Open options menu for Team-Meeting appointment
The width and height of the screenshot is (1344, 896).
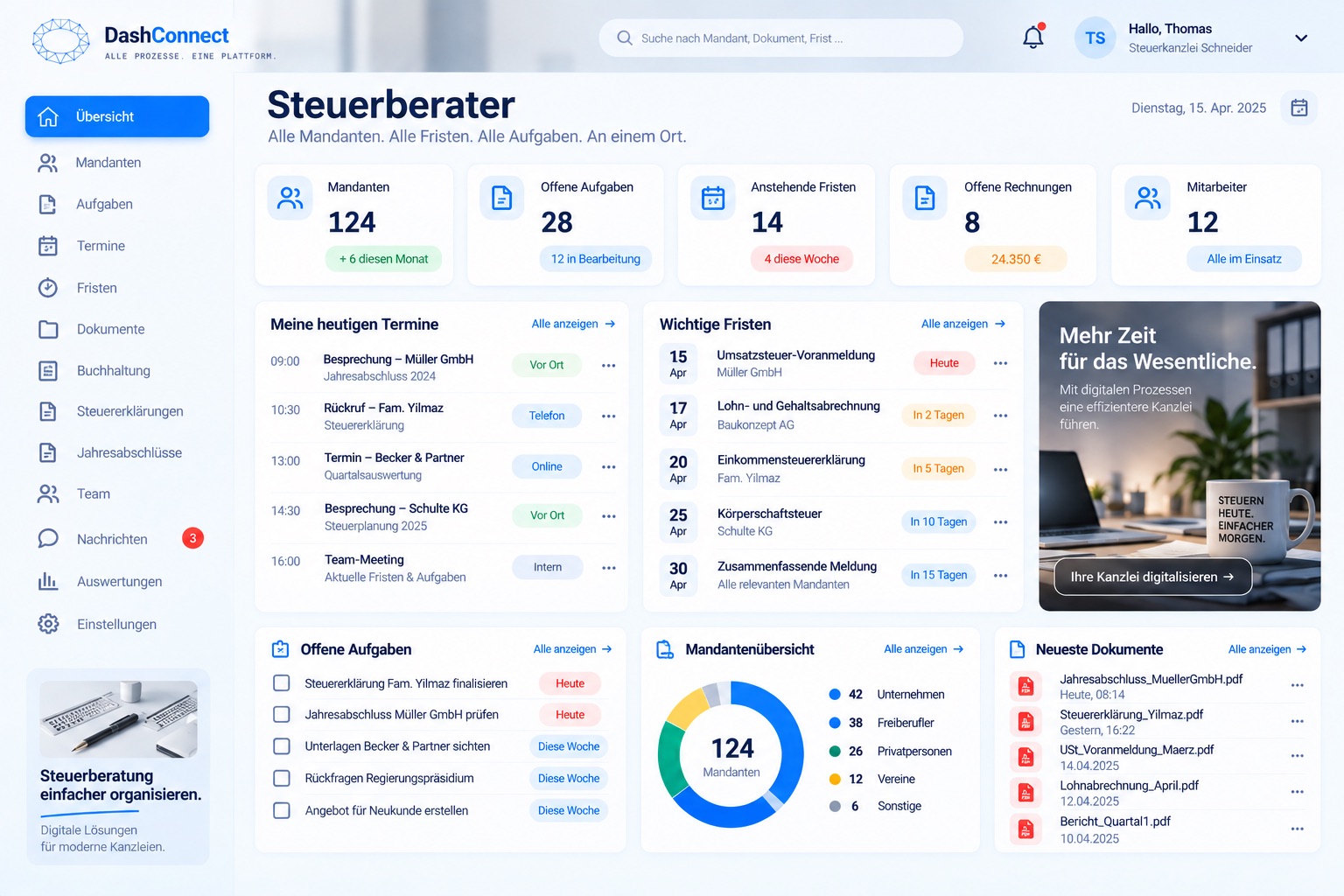click(x=608, y=568)
